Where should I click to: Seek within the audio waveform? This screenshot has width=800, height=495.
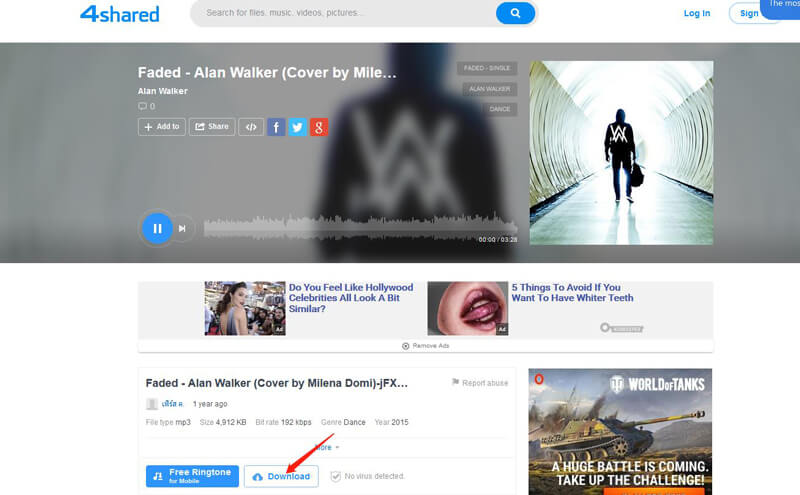[x=360, y=227]
